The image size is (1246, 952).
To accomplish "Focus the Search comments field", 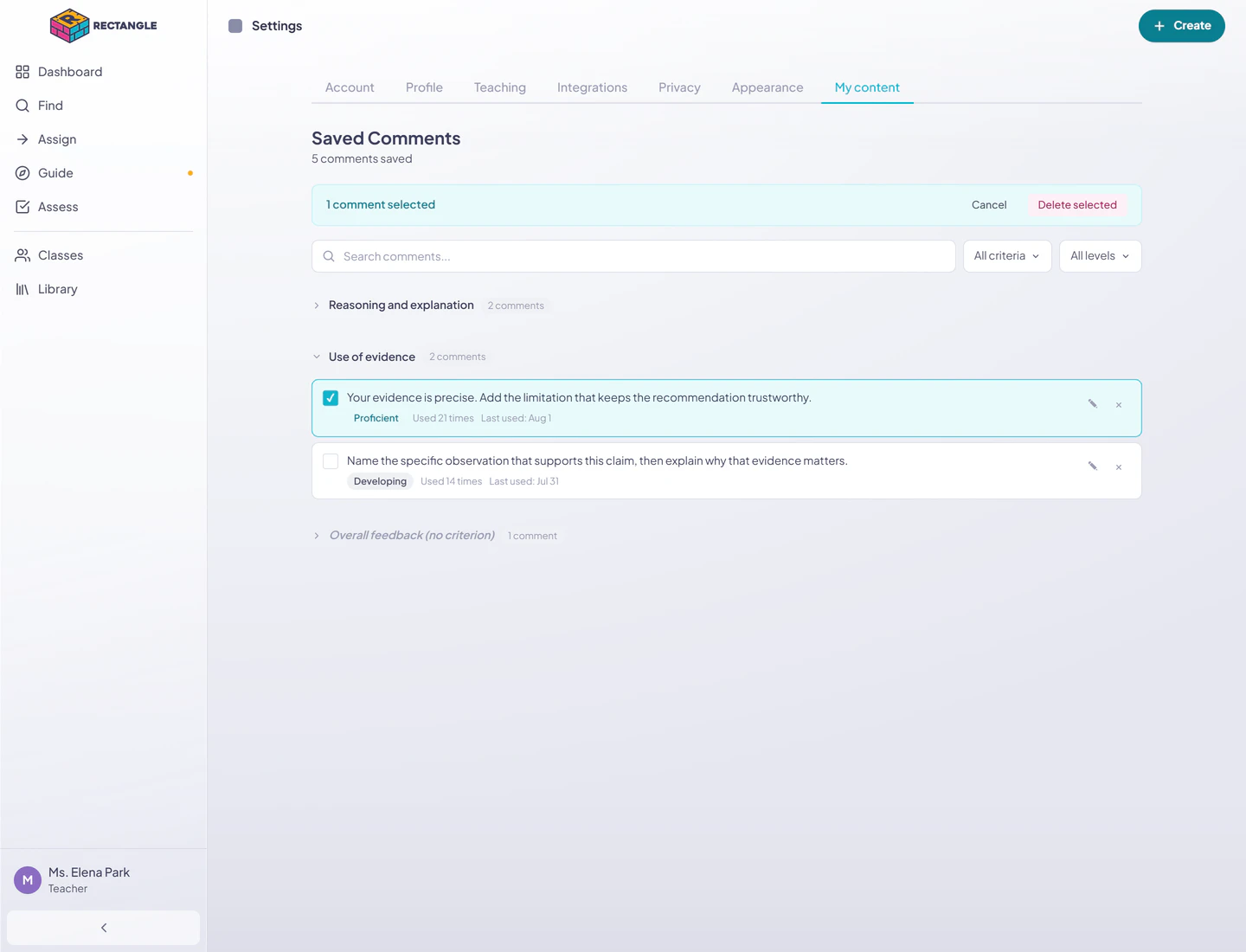I will click(x=633, y=256).
